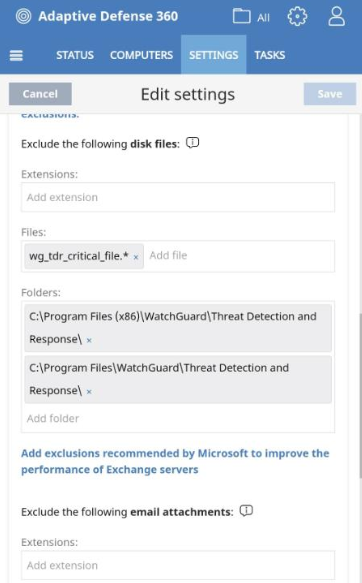This screenshot has height=583, width=362.
Task: Open the gear settings icon
Action: (297, 17)
